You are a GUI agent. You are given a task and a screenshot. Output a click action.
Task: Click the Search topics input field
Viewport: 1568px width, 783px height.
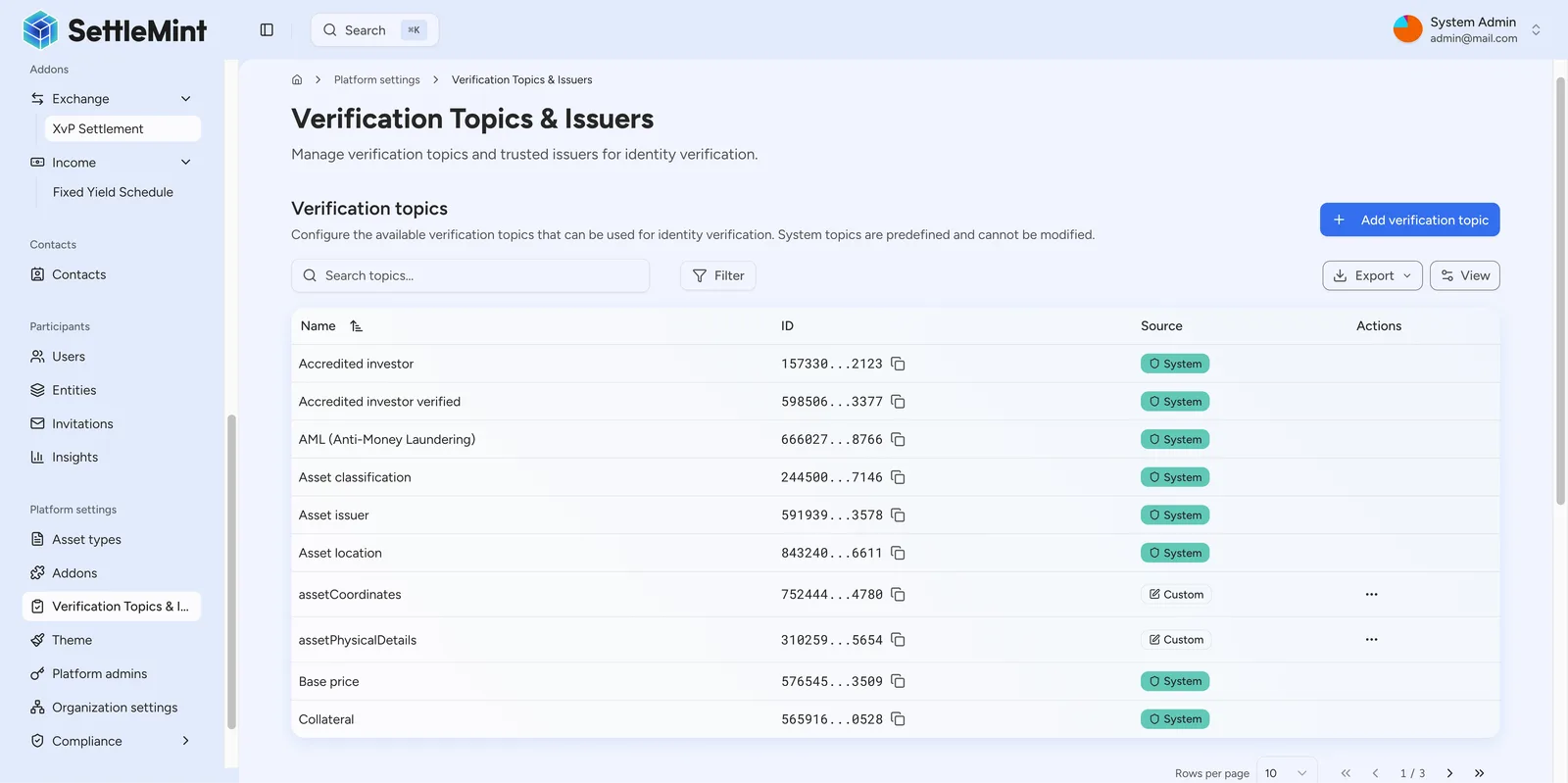[470, 275]
